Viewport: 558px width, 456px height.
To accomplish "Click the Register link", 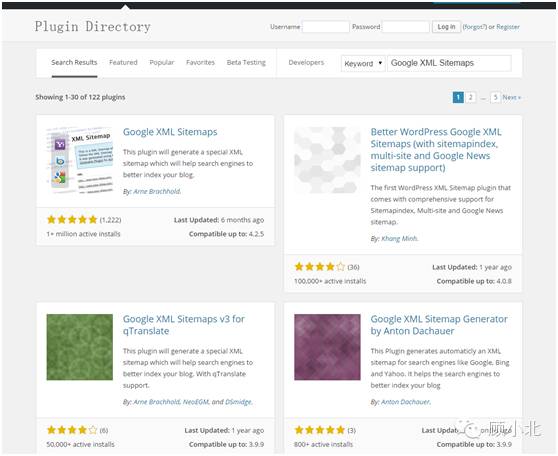I will click(508, 27).
